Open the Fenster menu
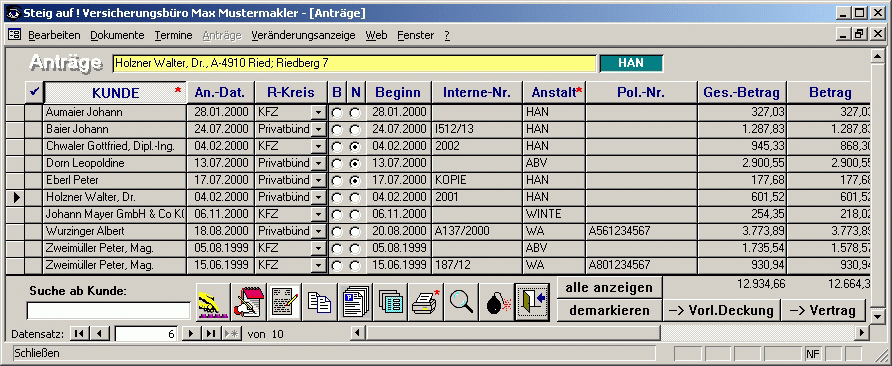892x366 pixels. tap(415, 35)
